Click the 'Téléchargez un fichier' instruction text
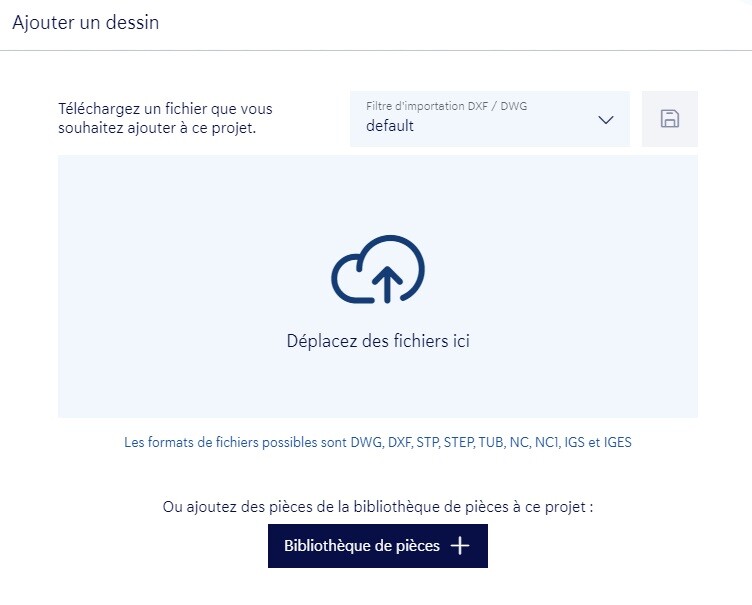 pos(165,108)
